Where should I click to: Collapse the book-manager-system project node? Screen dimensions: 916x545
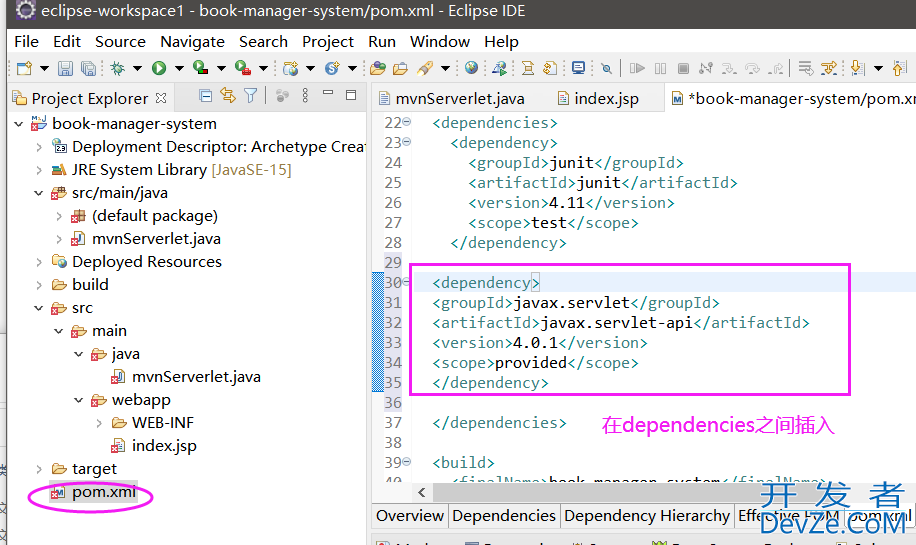pos(19,124)
